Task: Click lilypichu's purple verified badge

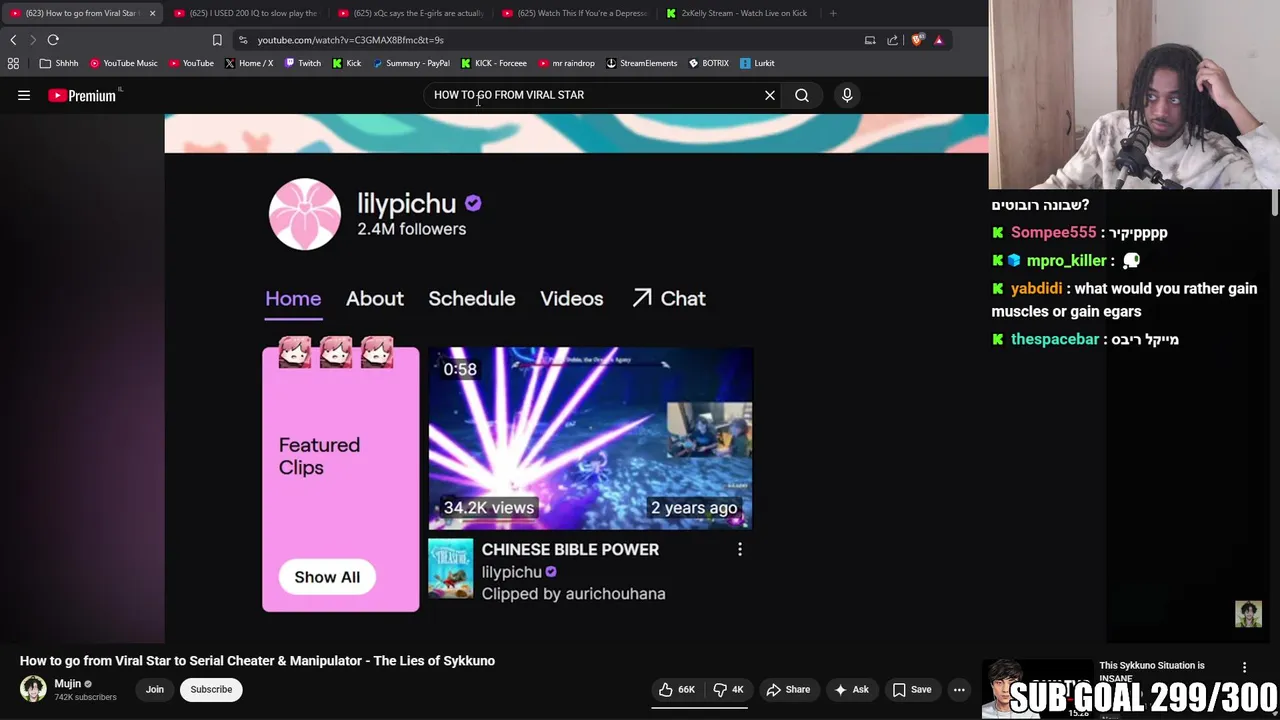Action: click(473, 203)
